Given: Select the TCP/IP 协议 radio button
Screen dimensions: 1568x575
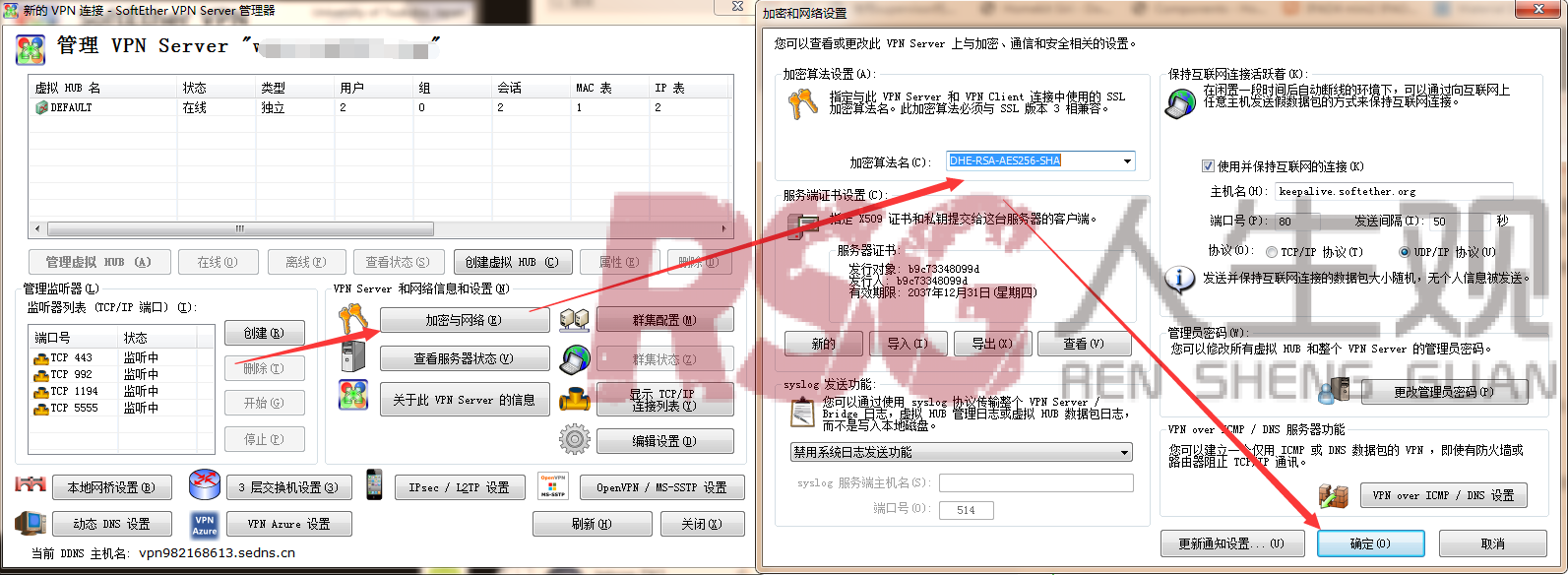Looking at the screenshot, I should pyautogui.click(x=1272, y=252).
